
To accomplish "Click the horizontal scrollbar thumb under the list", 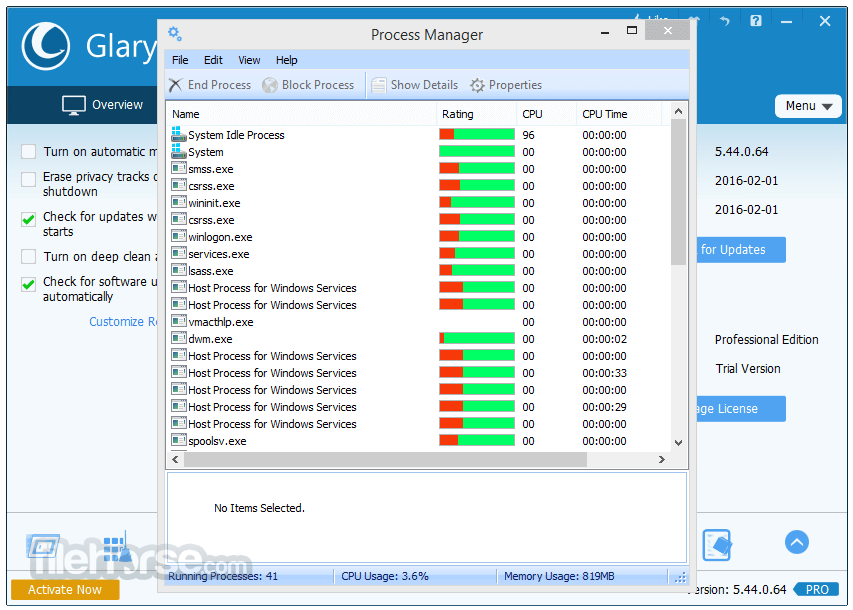I will [385, 459].
